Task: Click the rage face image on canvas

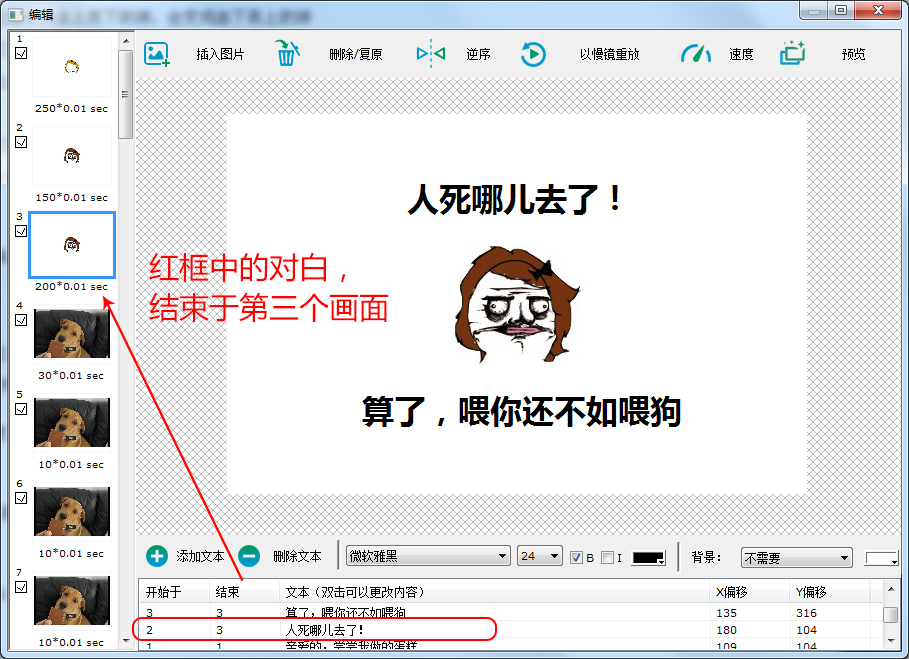Action: (x=517, y=305)
